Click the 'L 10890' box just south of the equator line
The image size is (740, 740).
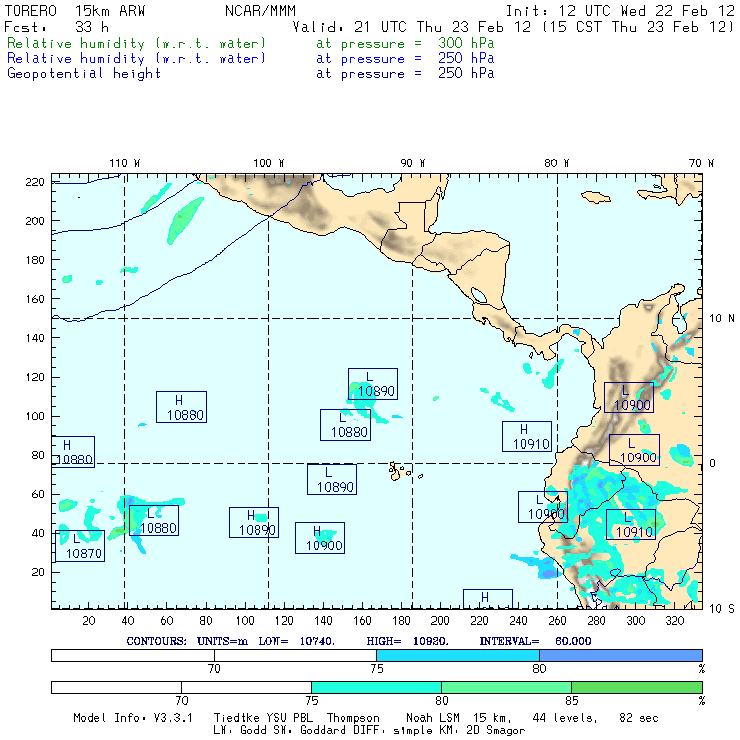tap(332, 479)
